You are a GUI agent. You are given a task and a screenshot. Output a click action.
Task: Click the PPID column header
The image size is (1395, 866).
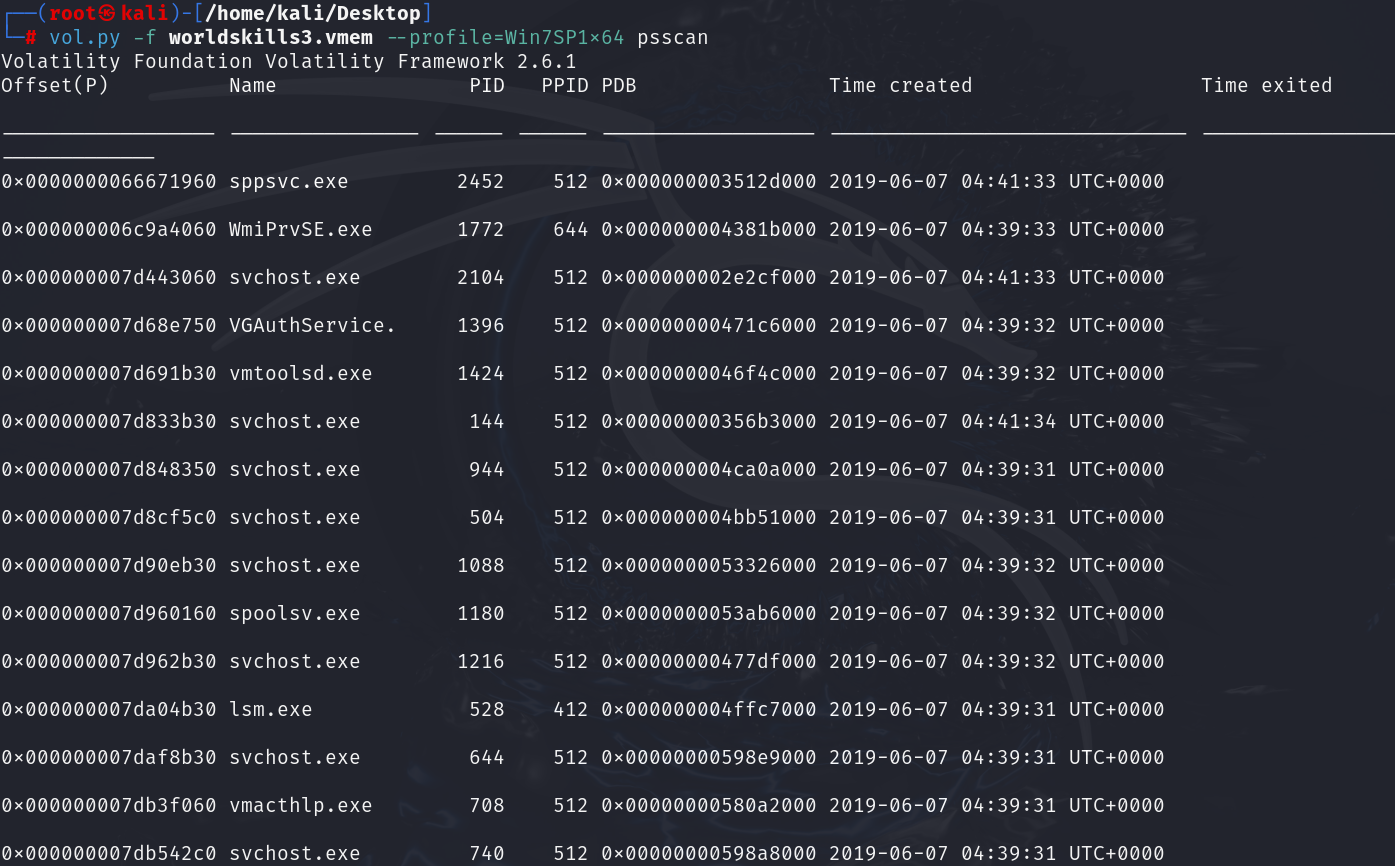(x=565, y=85)
